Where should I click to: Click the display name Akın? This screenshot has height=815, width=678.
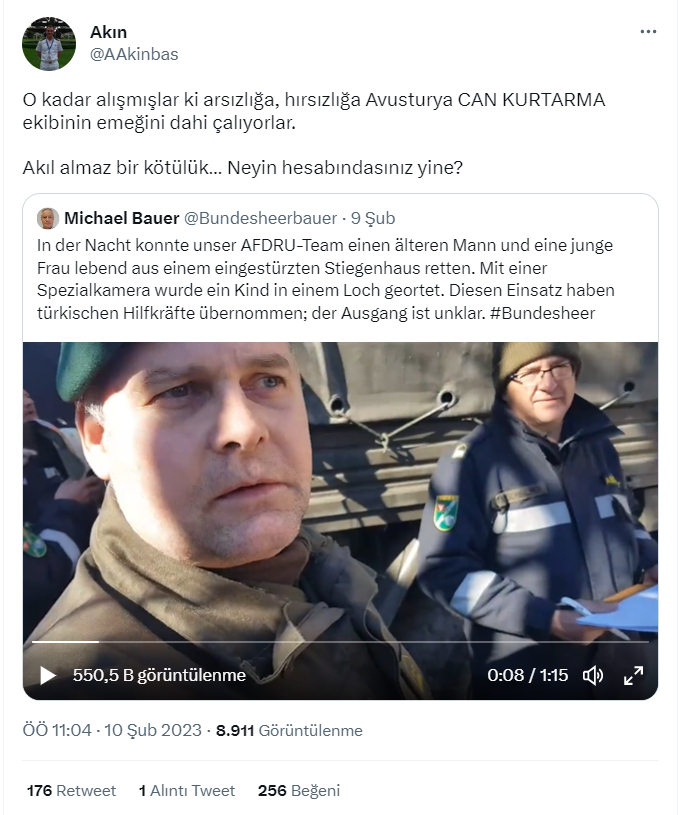[108, 32]
